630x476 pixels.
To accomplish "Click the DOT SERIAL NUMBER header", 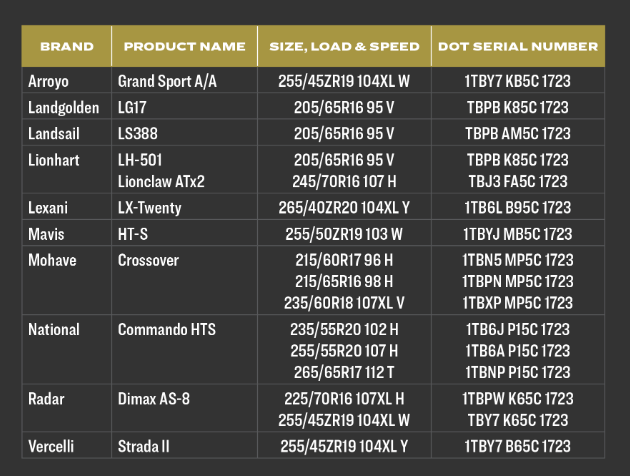I will [x=517, y=47].
